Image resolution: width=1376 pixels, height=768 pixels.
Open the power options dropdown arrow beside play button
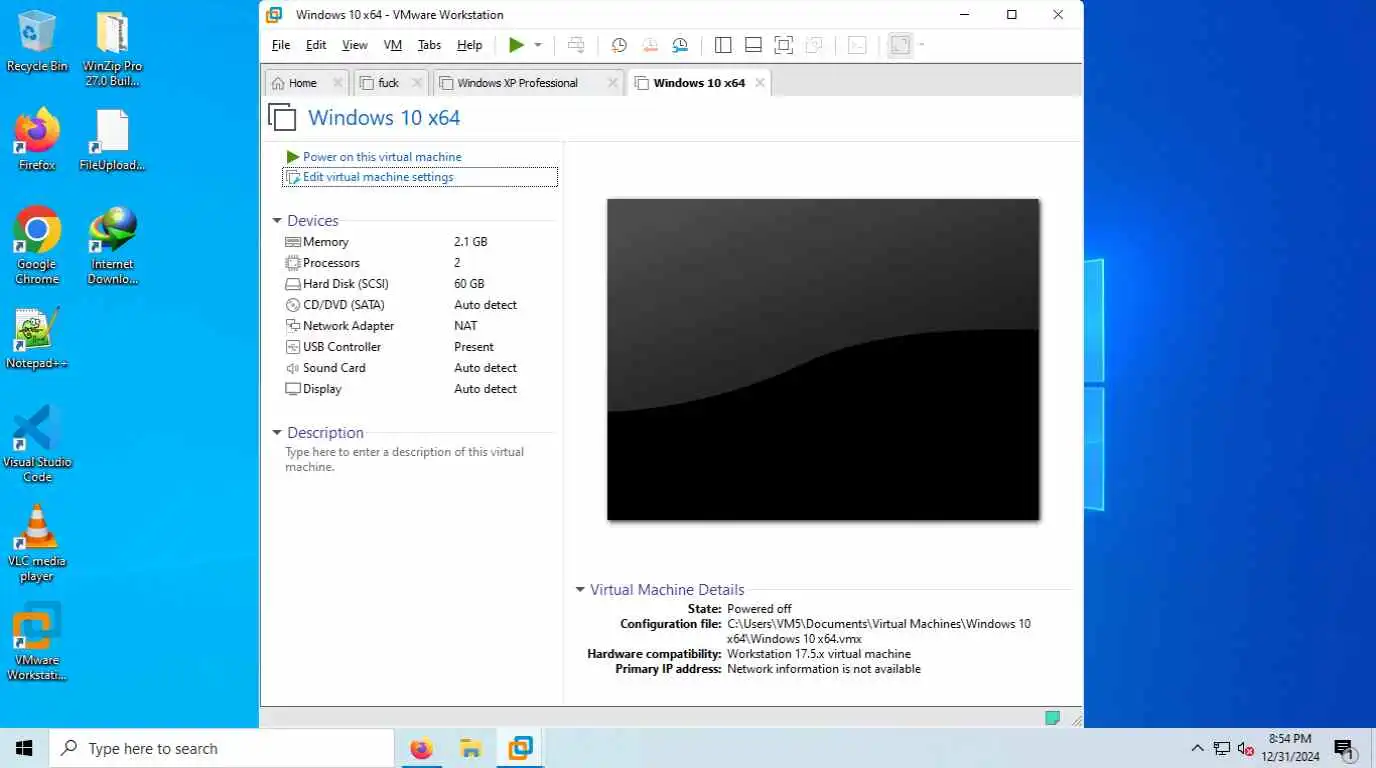[538, 45]
